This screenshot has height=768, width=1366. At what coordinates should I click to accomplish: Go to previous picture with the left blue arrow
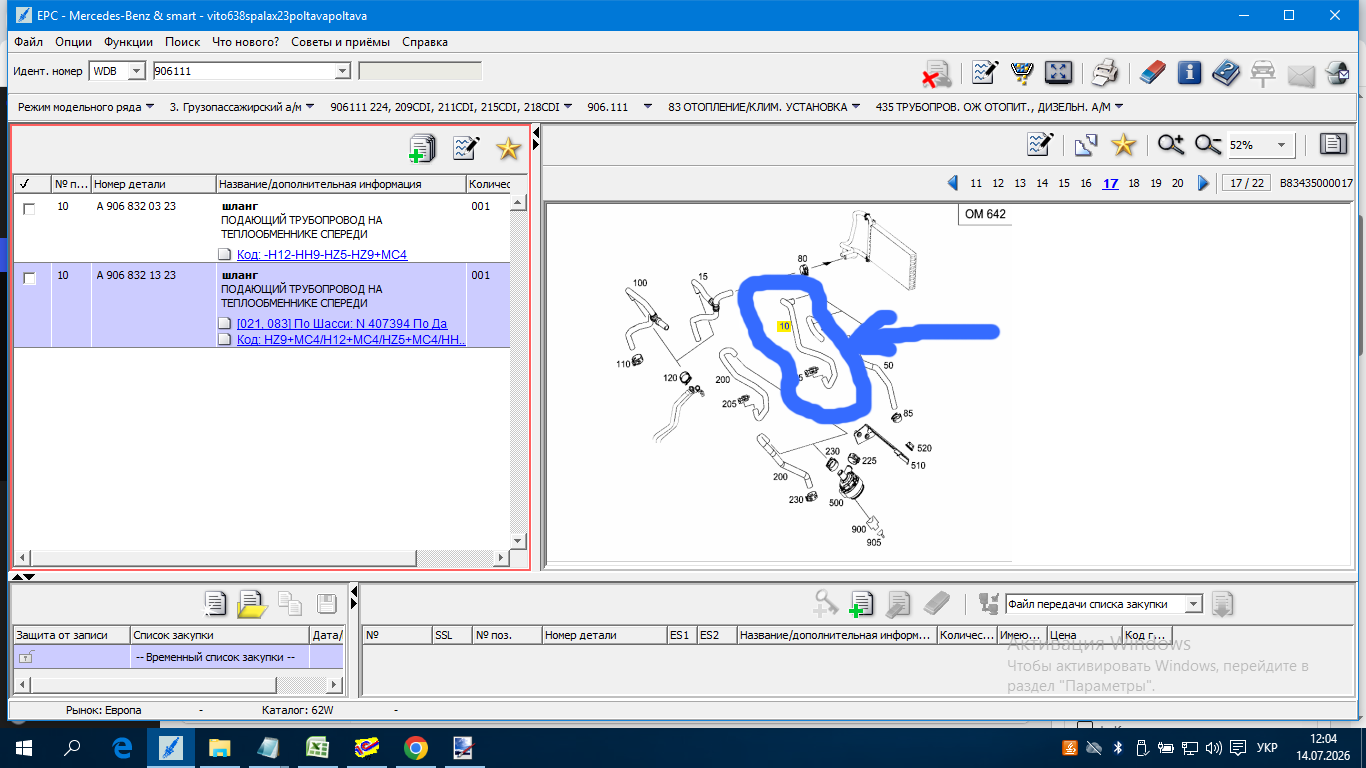[953, 183]
